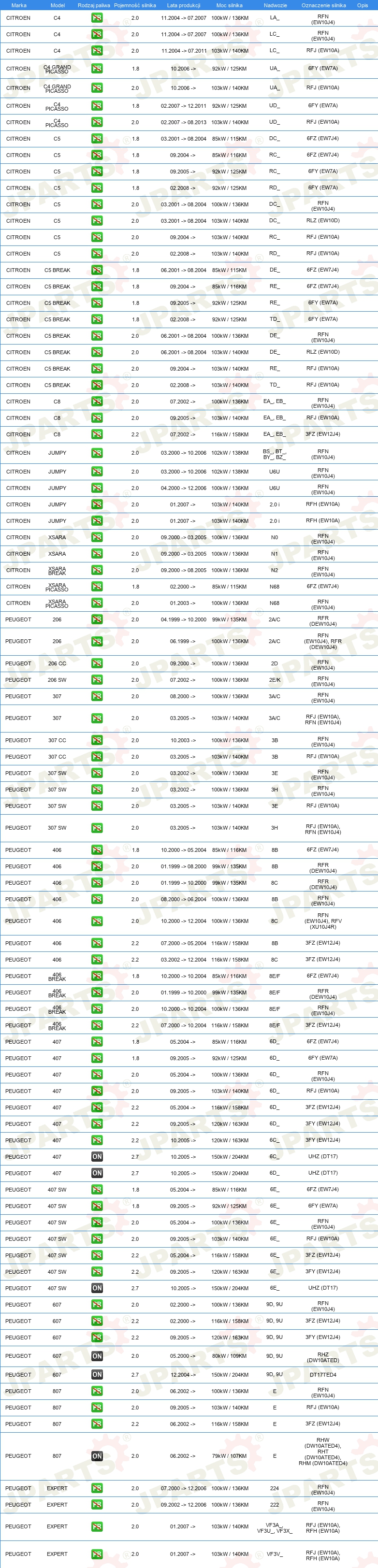Select the power cell '80kW / 109KM'
Viewport: 378px width, 1568px height.
point(230,1355)
